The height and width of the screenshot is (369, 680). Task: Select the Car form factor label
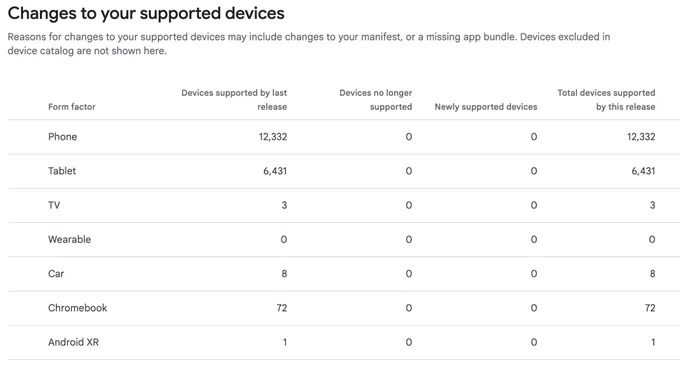(56, 274)
